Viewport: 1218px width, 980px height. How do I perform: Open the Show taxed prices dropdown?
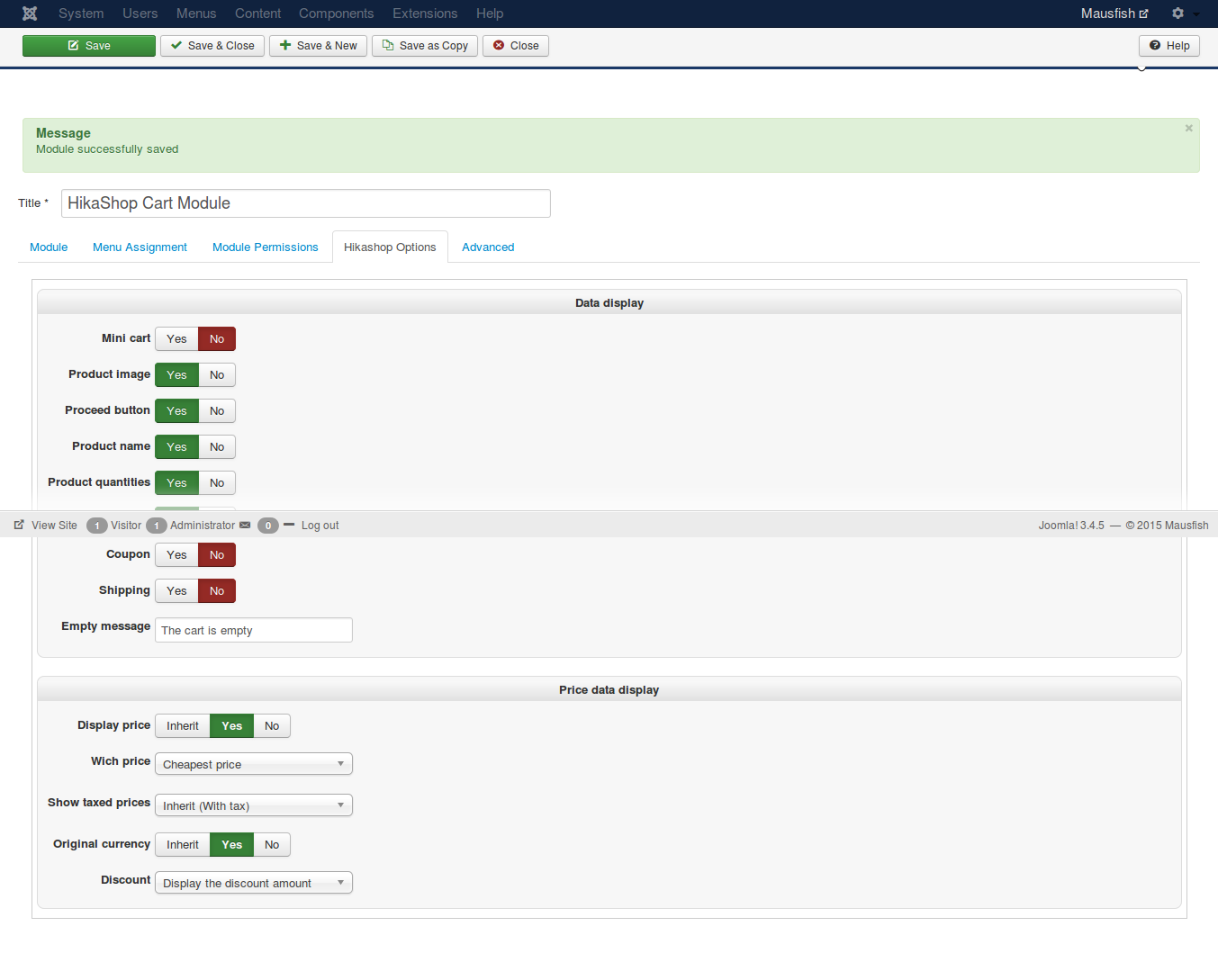254,805
